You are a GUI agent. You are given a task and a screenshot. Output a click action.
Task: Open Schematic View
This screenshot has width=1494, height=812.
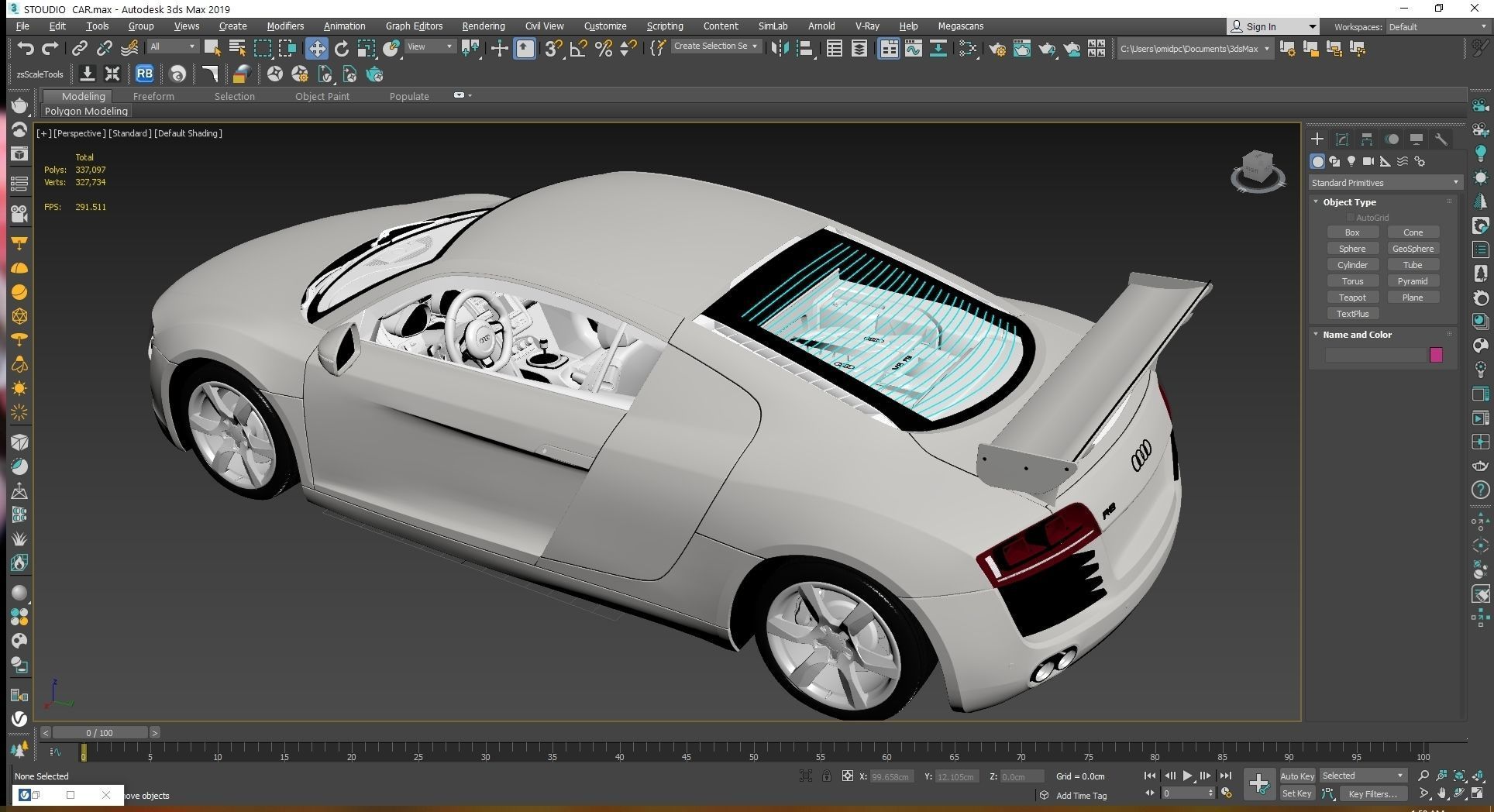pos(938,48)
